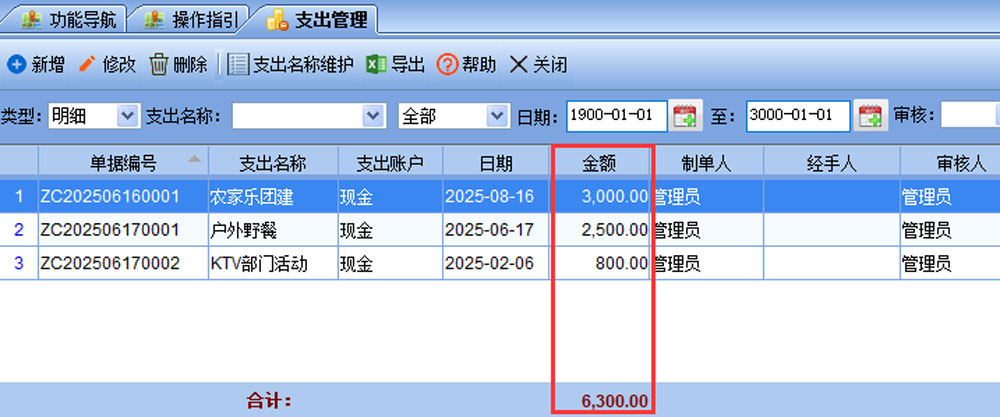Click the 新增 (add) plus icon
The height and width of the screenshot is (417, 1000).
click(x=16, y=65)
